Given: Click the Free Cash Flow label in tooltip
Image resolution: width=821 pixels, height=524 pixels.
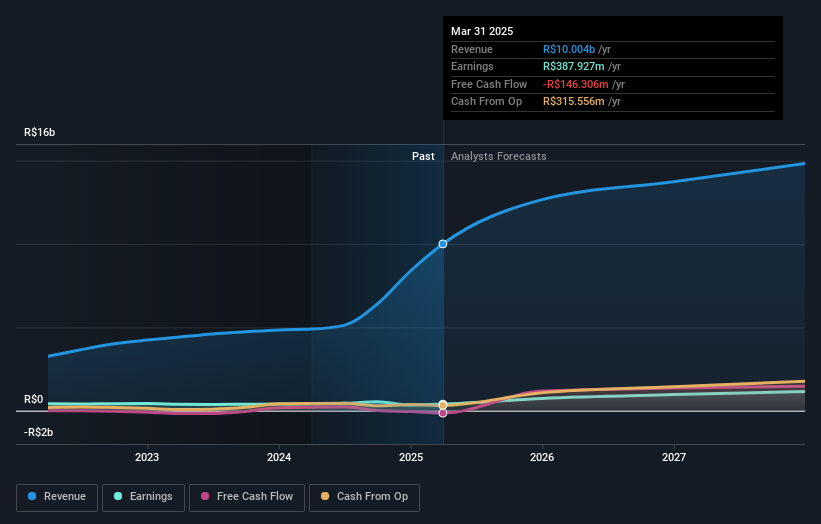Looking at the screenshot, I should (489, 84).
